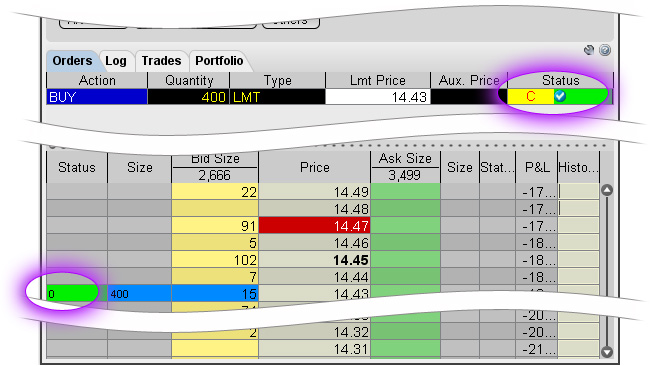Click the P&L column header
This screenshot has height=366, width=653.
point(536,167)
